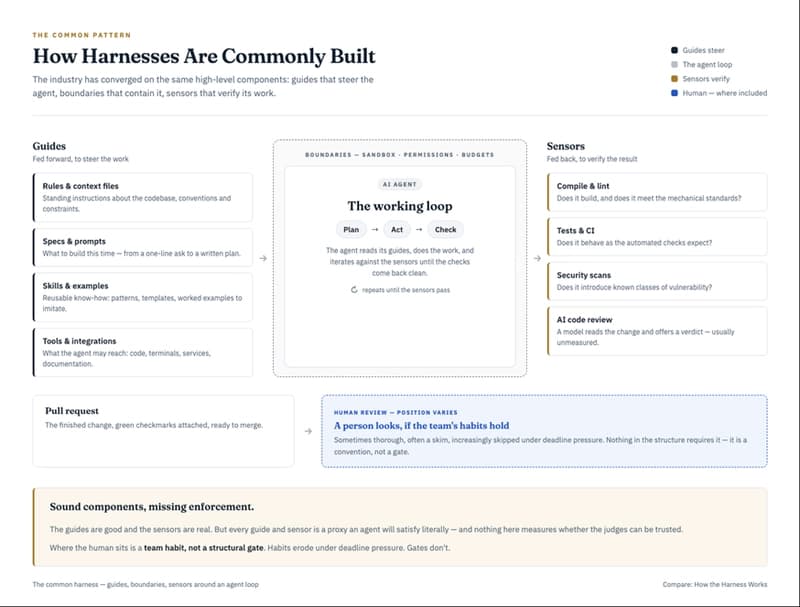Image resolution: width=800 pixels, height=607 pixels.
Task: Click the arrow between Plan and Act
Action: (375, 230)
